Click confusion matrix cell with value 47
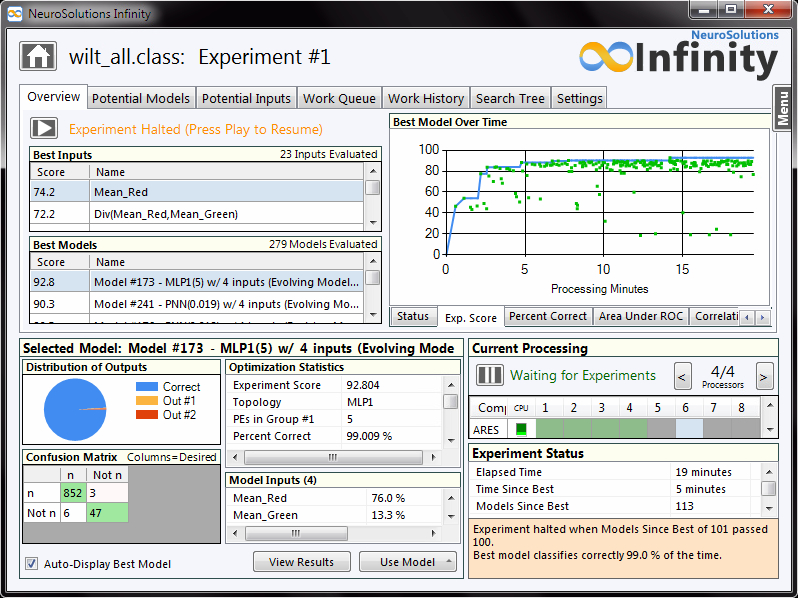This screenshot has width=798, height=598. coord(107,512)
